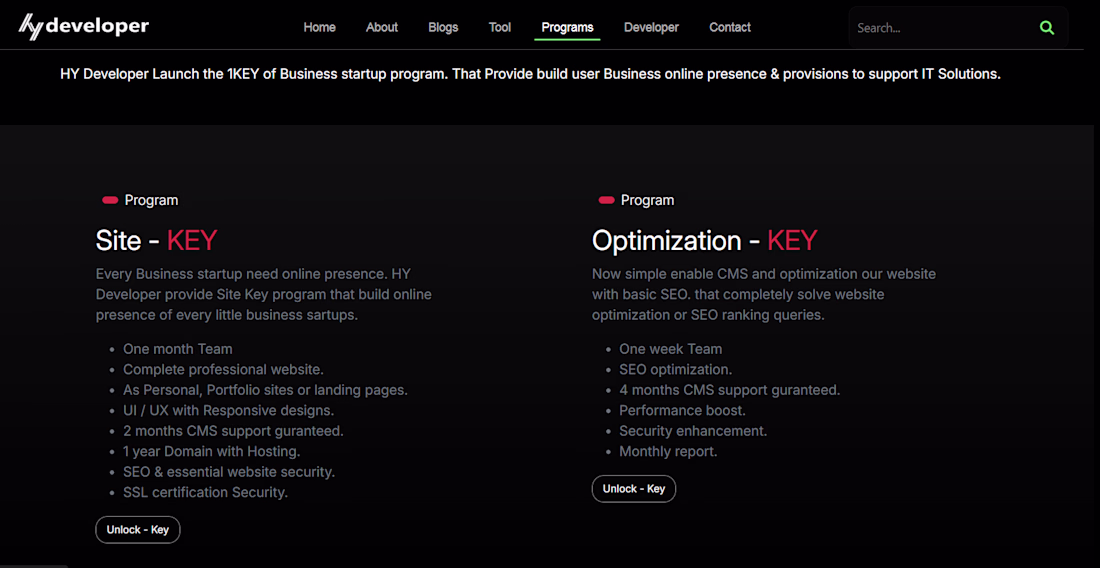Click the 'HY Developer Launch the 1KEY' banner text

(x=530, y=74)
